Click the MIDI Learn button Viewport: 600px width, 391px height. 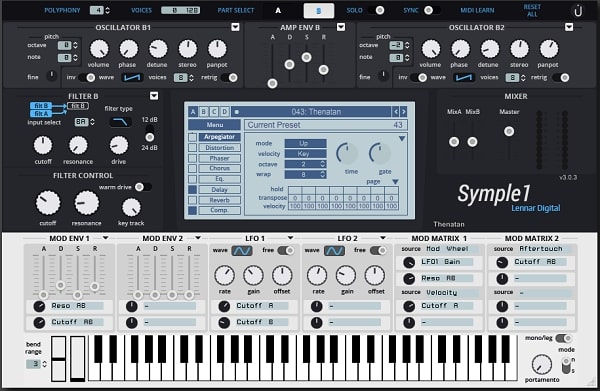click(x=477, y=10)
